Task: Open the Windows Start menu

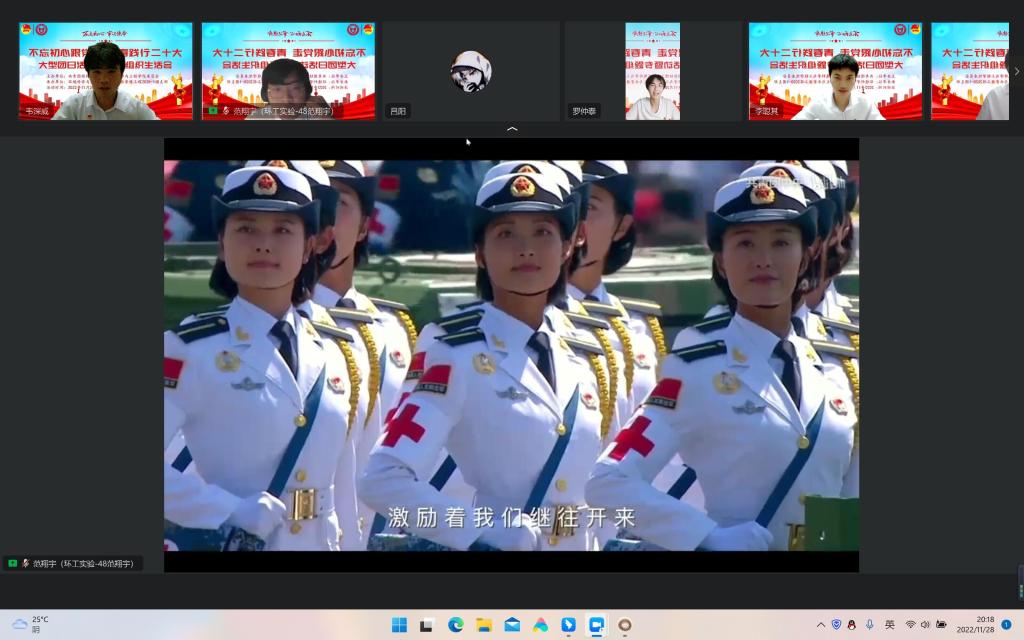Action: tap(399, 625)
